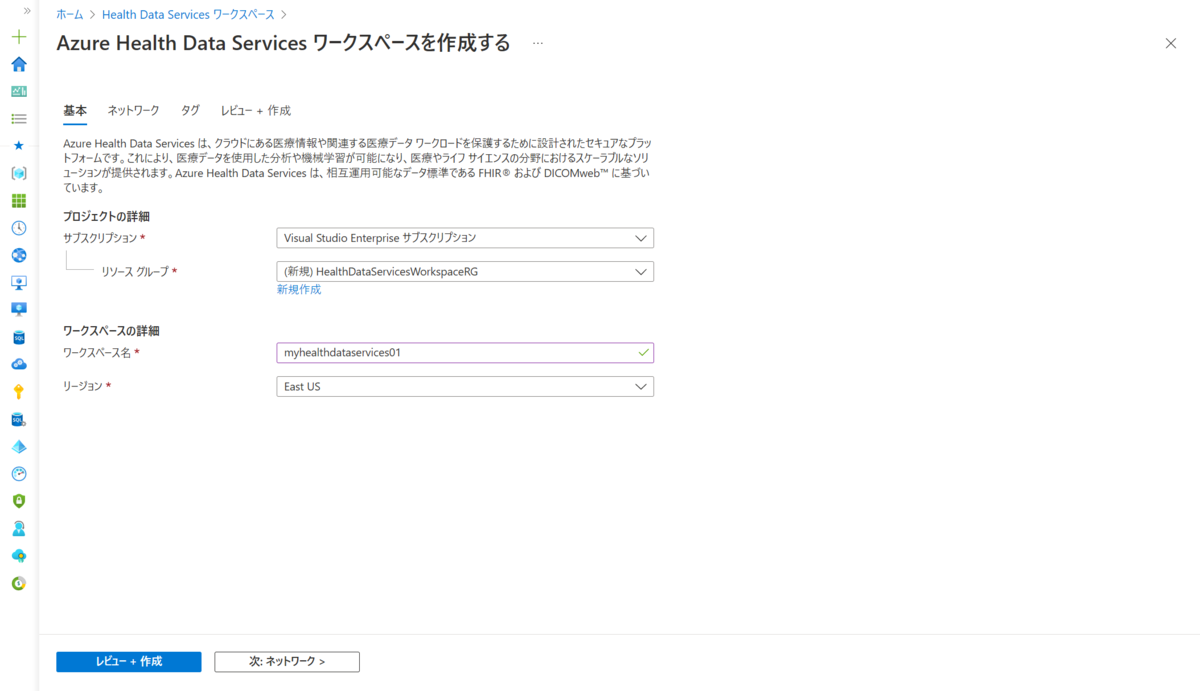Viewport: 1200px width, 691px height.
Task: Click the ワークスペースの詳細 heading
Action: pyautogui.click(x=111, y=331)
